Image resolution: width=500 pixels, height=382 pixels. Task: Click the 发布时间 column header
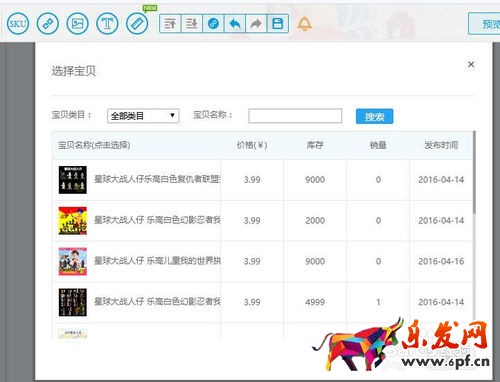(x=441, y=145)
